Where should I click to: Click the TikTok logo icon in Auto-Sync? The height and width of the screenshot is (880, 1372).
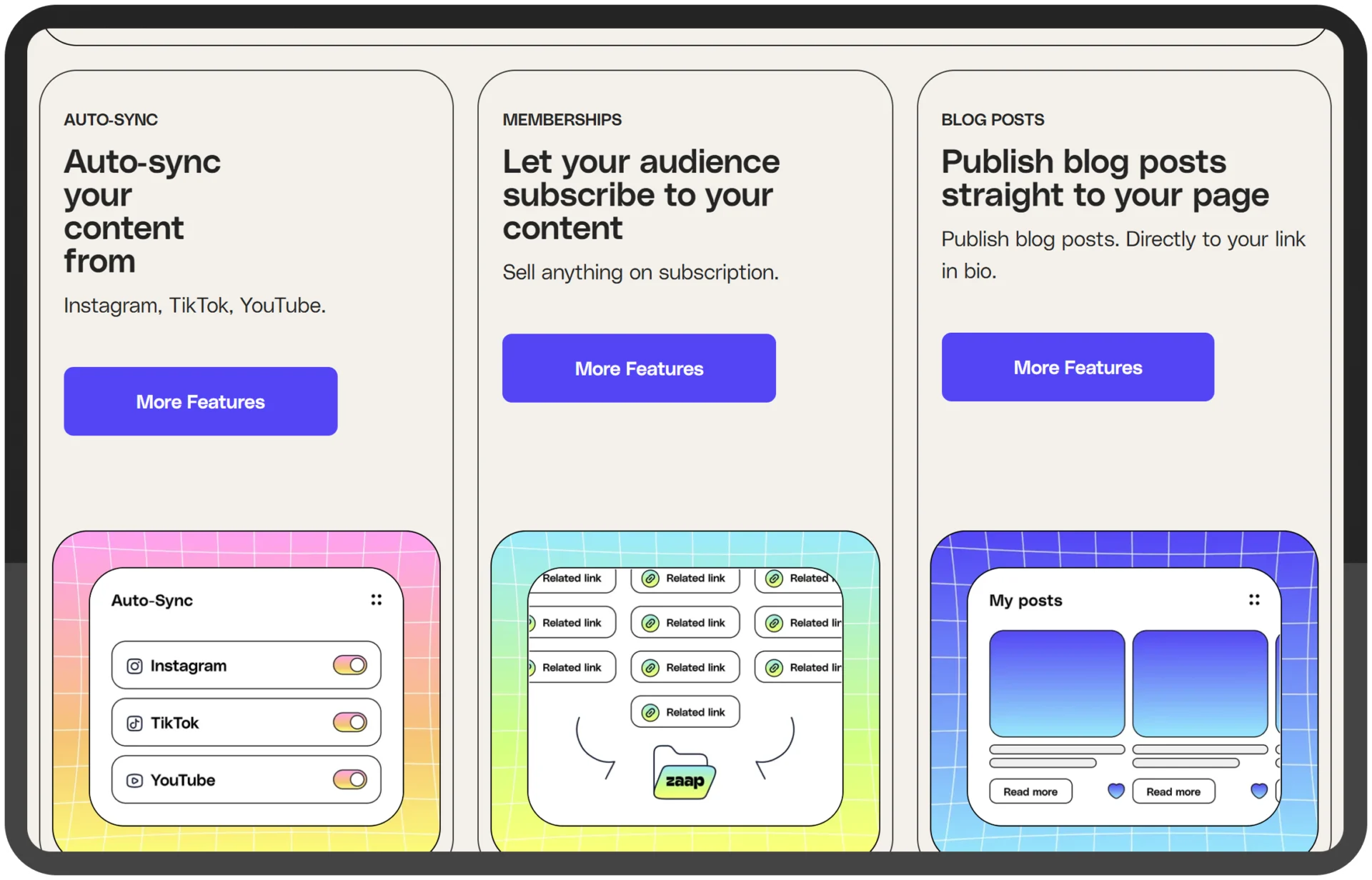tap(134, 723)
